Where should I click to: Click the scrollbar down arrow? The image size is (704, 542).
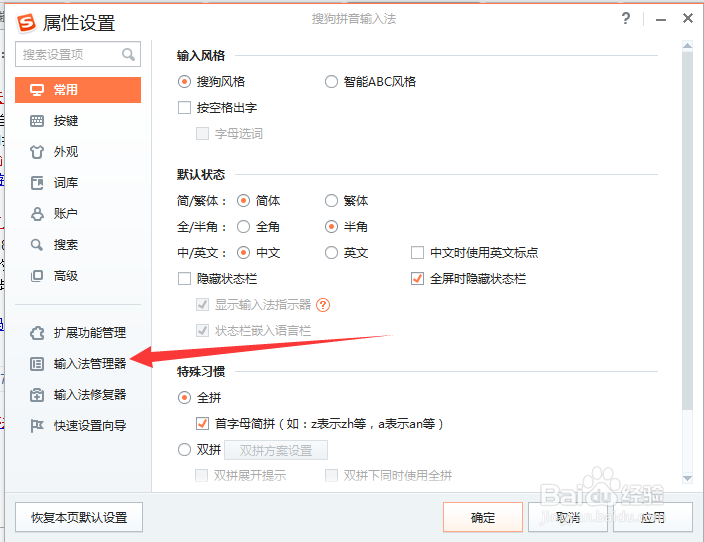tap(687, 479)
